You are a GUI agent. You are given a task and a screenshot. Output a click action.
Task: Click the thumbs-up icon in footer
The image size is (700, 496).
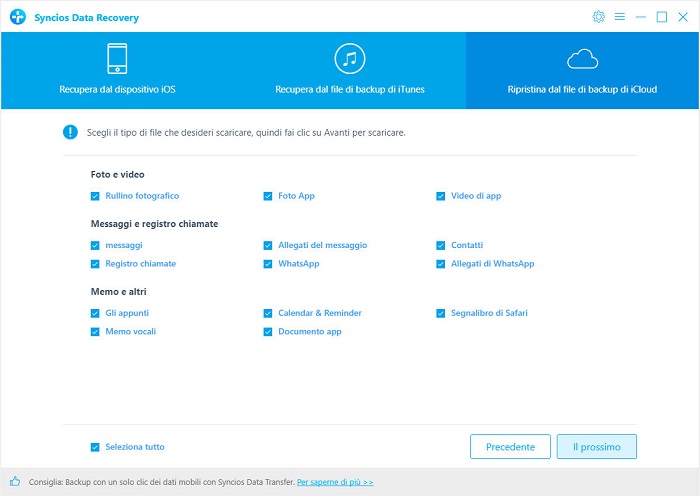coord(15,481)
